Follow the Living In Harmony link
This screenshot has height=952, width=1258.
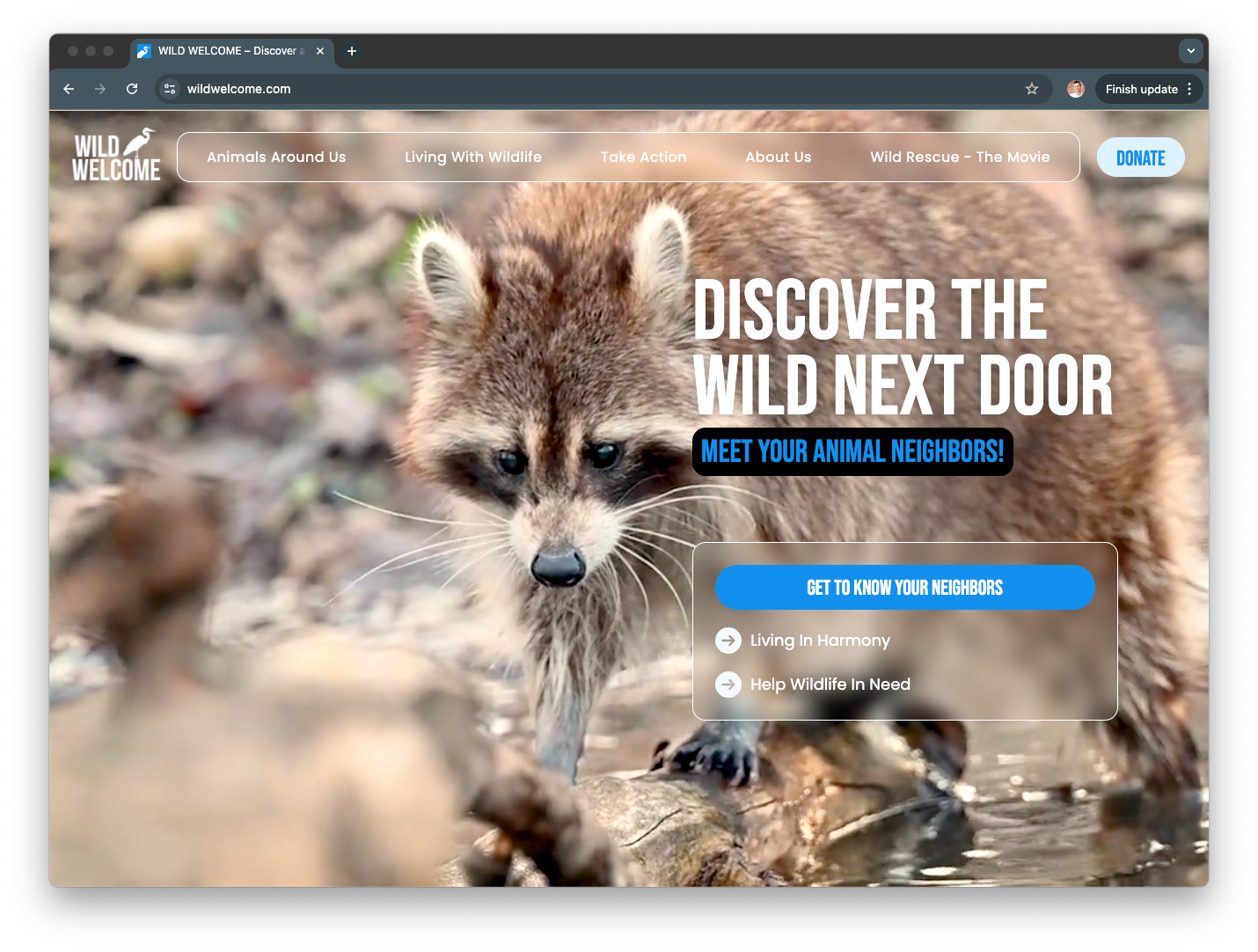pos(820,641)
